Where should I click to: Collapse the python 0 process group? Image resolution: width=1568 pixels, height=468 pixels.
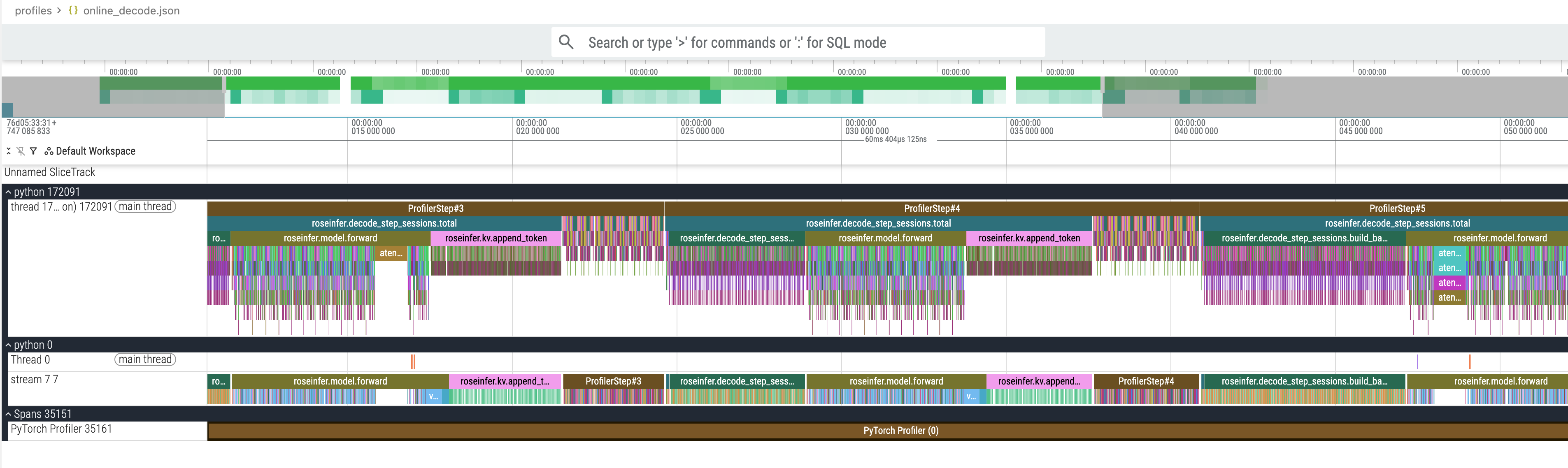[x=9, y=345]
